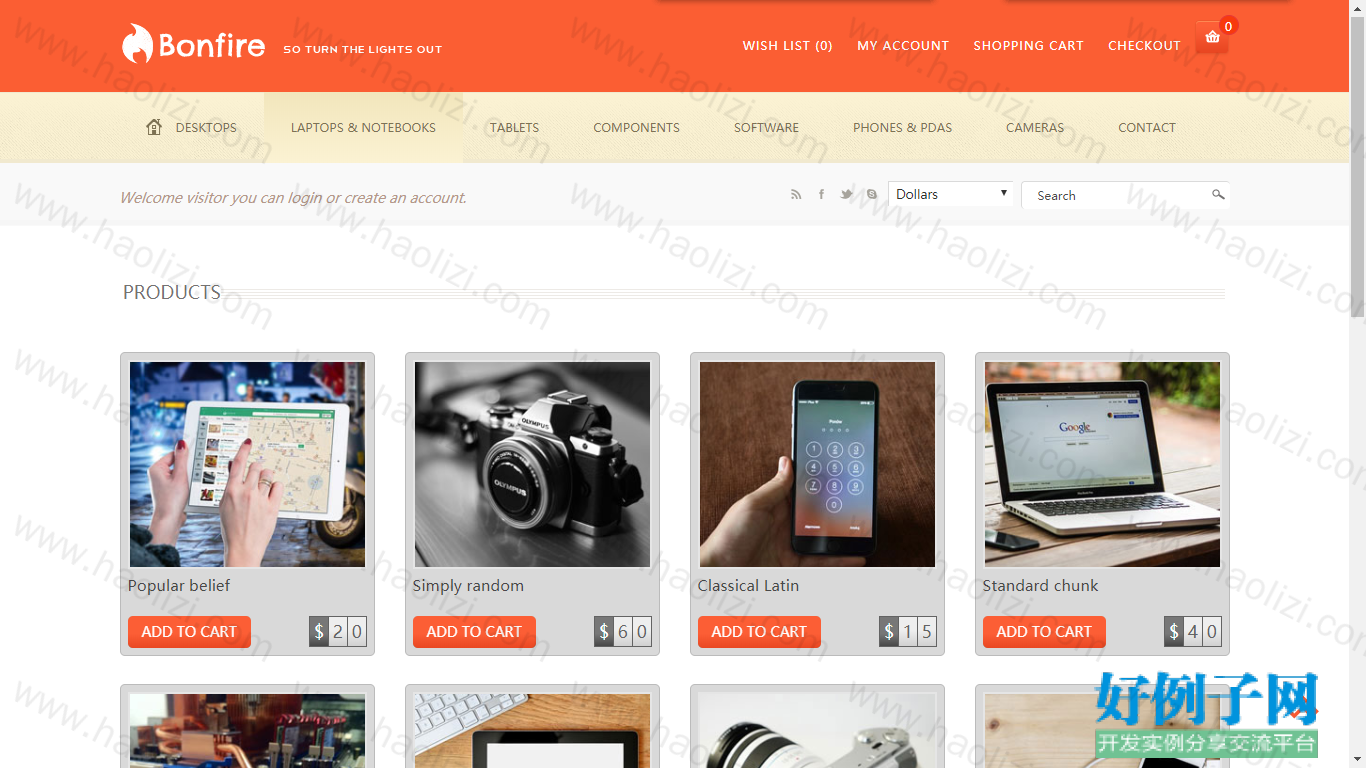Open the Laptops & Notebooks menu
Screen dimensions: 1366x768
(363, 127)
